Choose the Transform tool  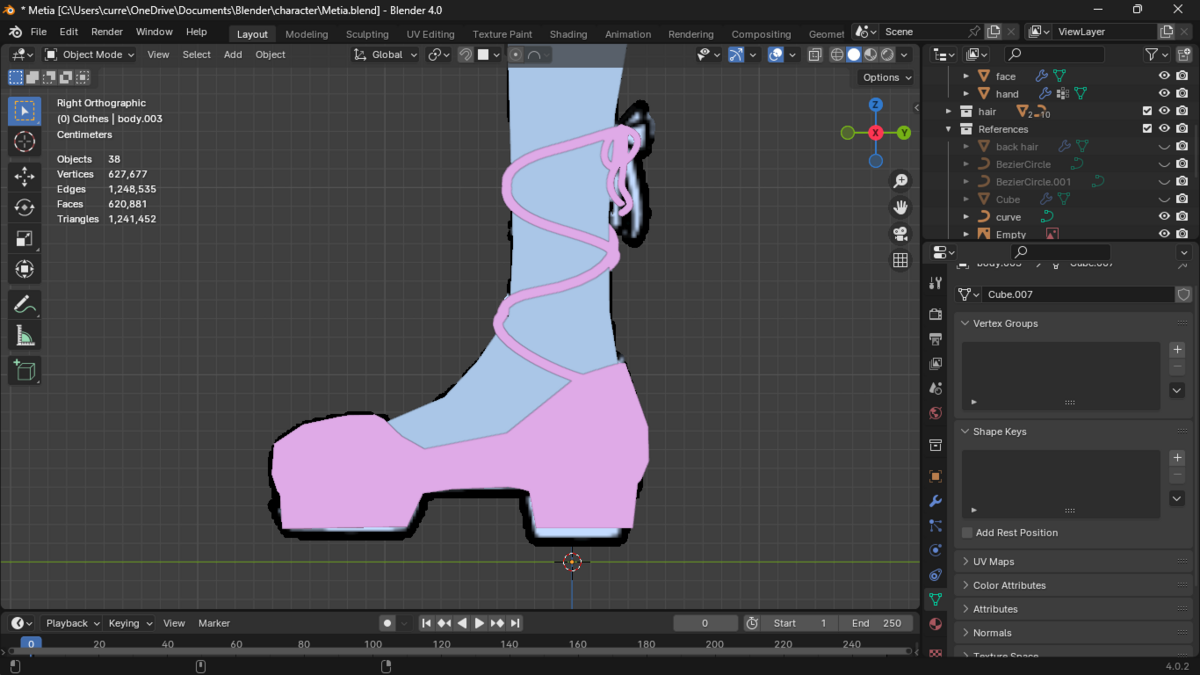25,269
